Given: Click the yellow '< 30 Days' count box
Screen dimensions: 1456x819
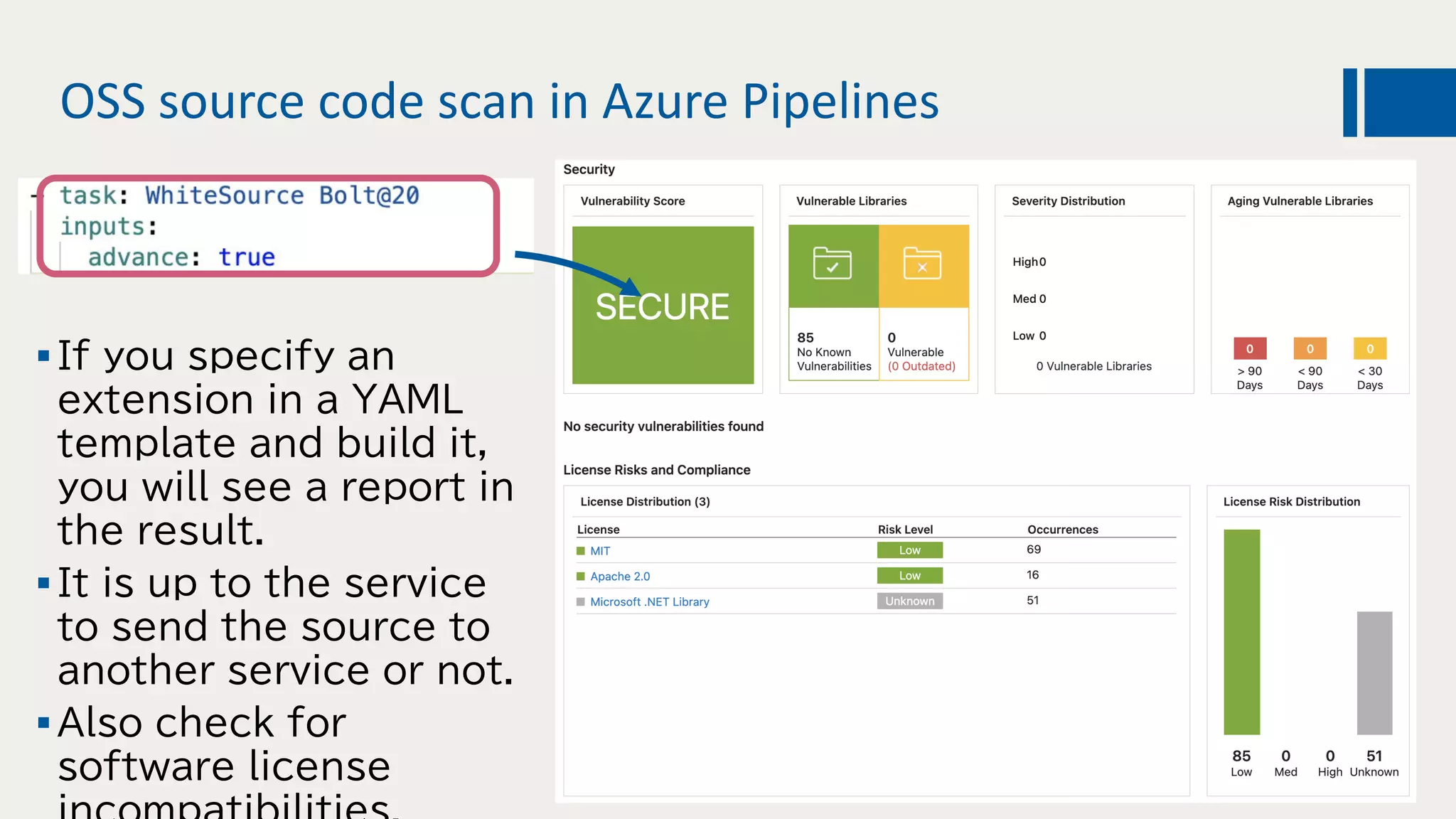Looking at the screenshot, I should 1370,348.
